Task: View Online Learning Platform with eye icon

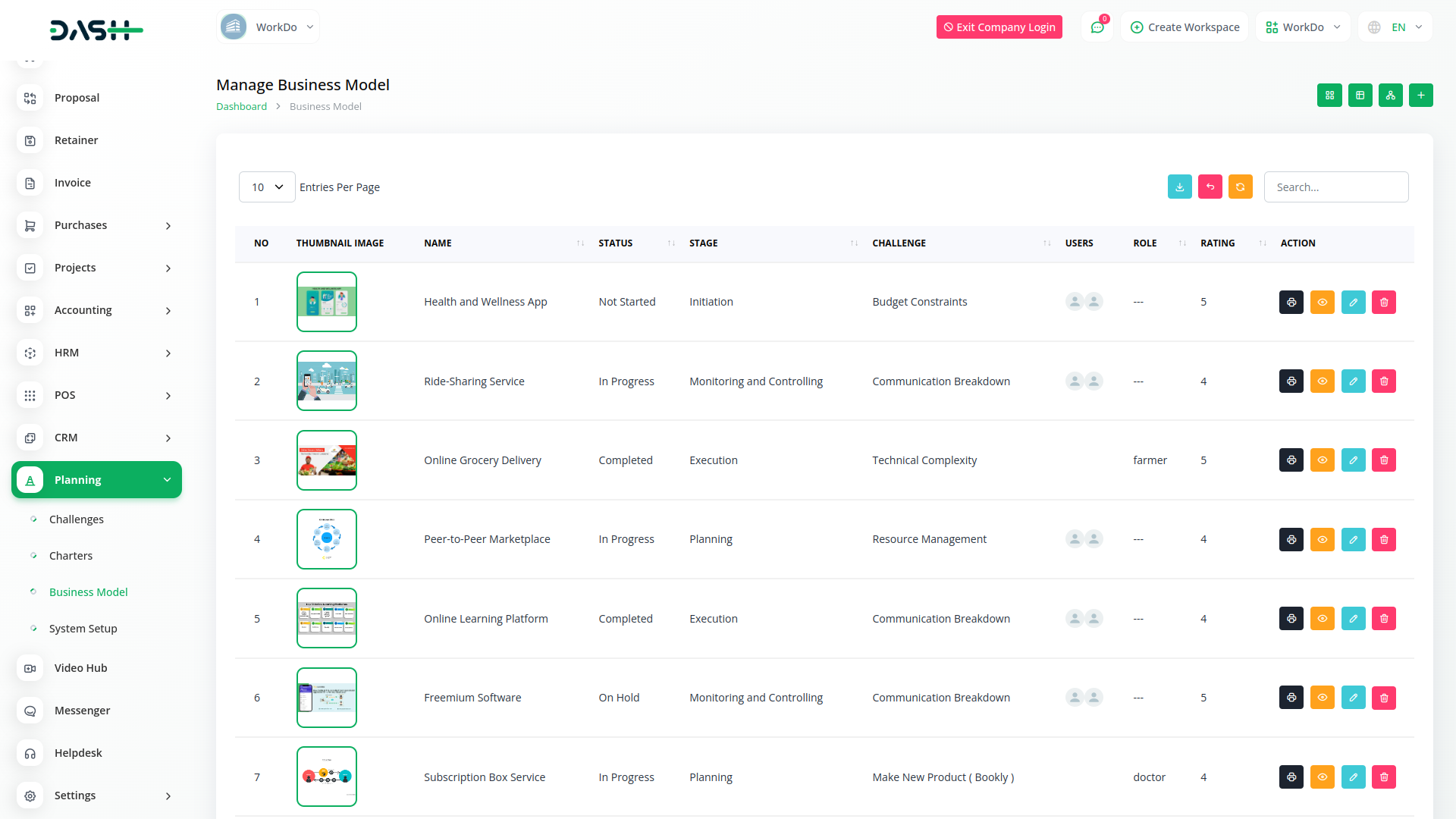Action: coord(1322,619)
